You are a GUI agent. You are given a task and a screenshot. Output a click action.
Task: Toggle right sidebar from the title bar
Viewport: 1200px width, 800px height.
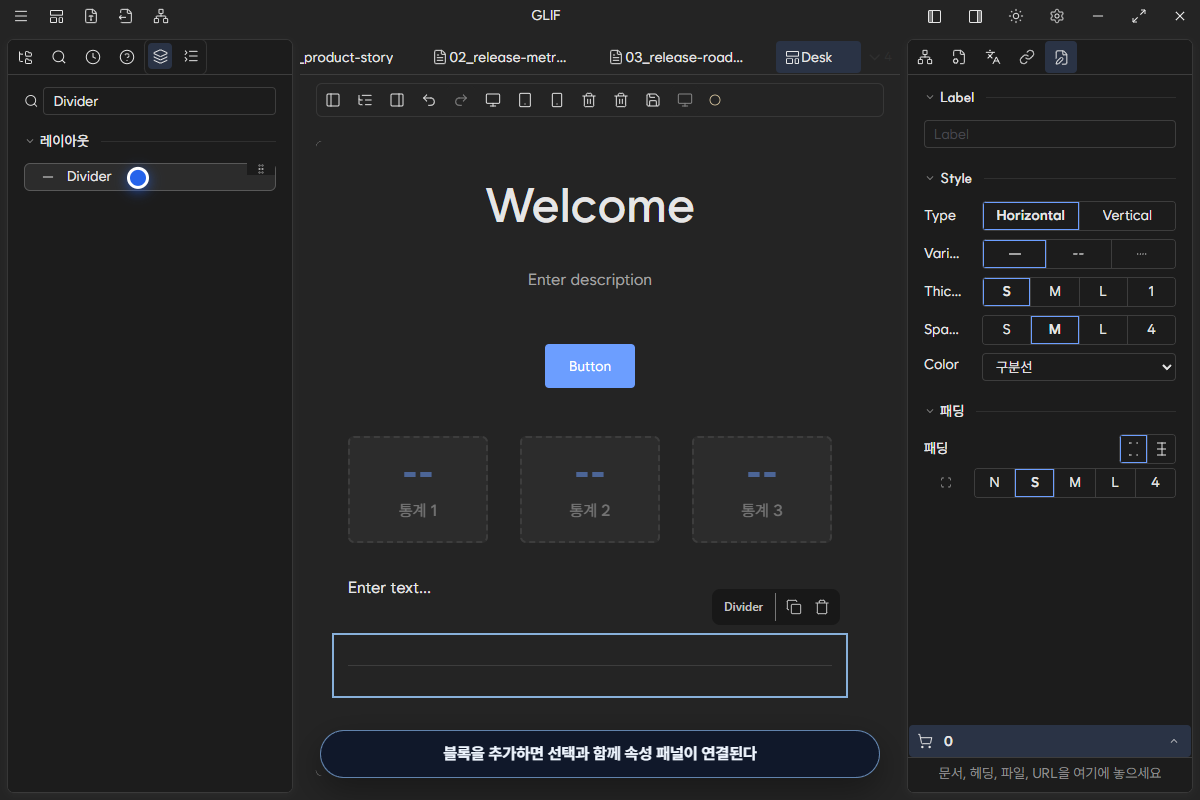975,16
